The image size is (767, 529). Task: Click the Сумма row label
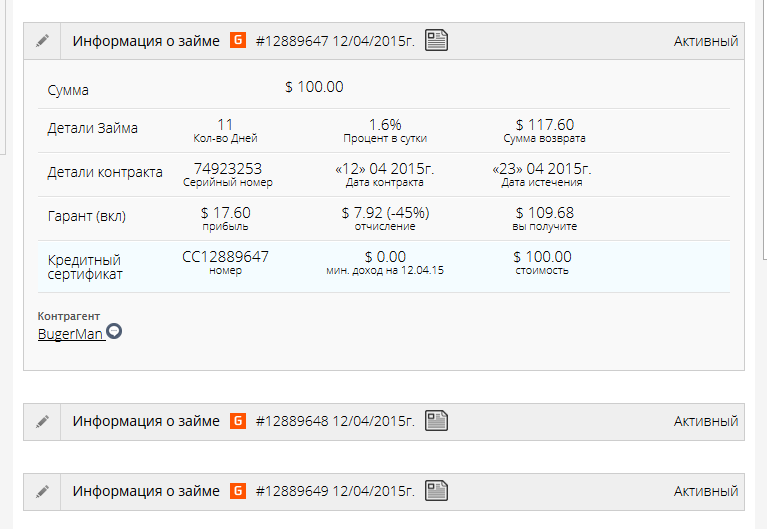click(68, 91)
